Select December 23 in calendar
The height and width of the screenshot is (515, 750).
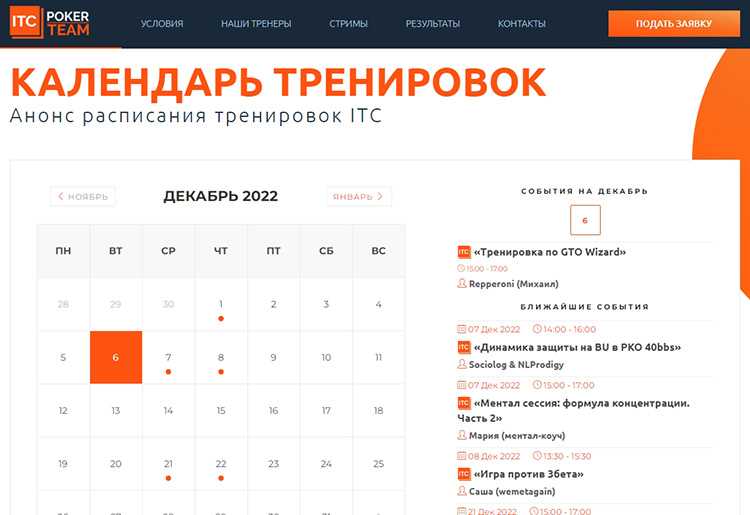click(274, 464)
